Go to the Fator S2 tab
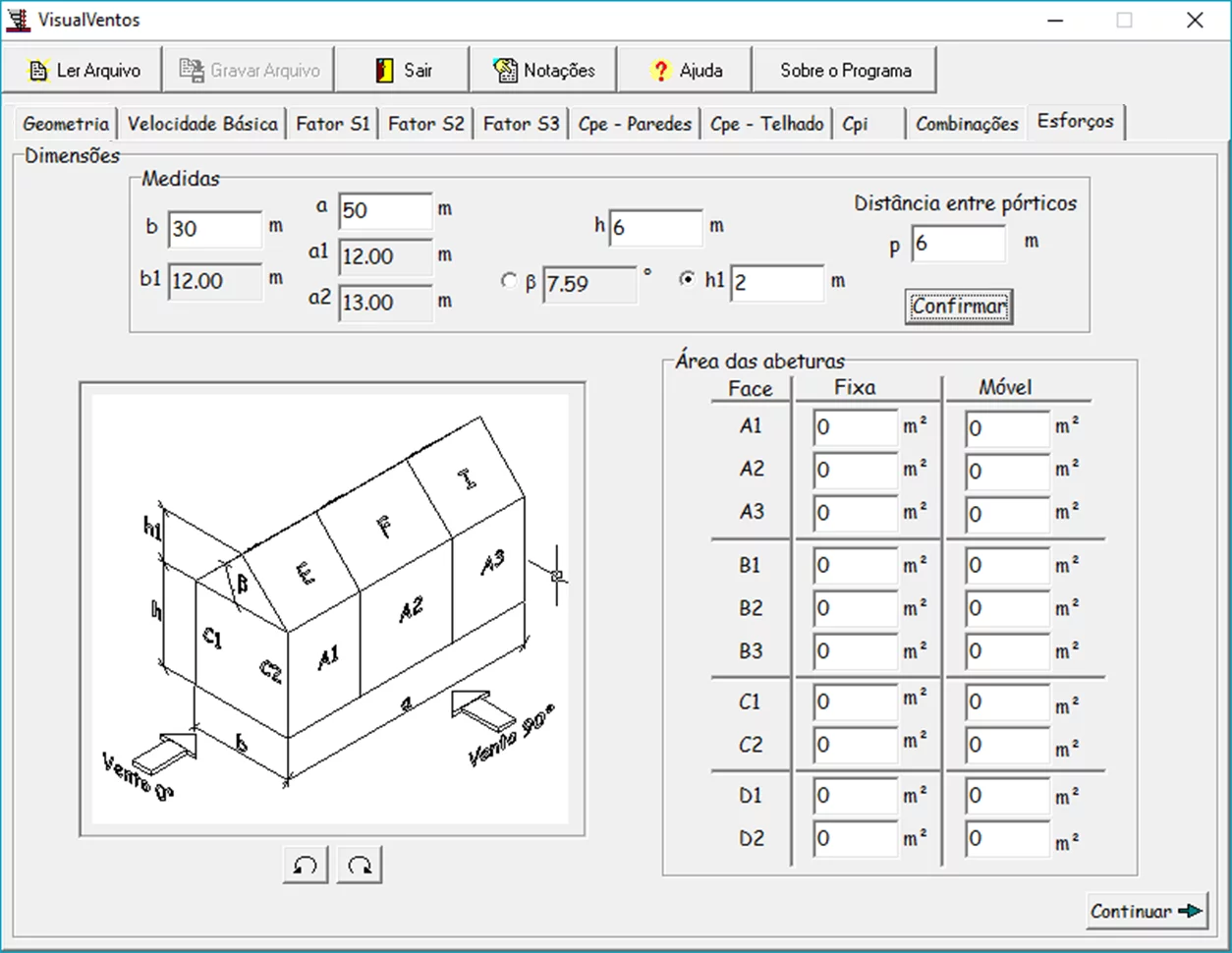 point(425,124)
